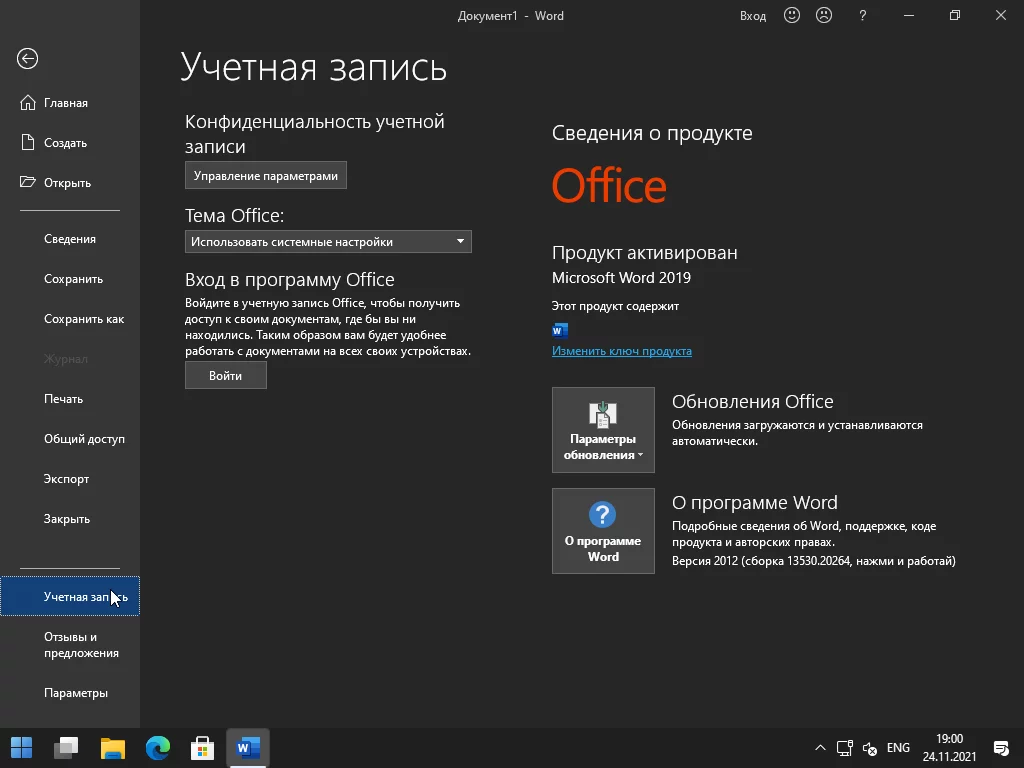Open Windows Start menu
Screen dimensions: 1024x768
(22, 748)
